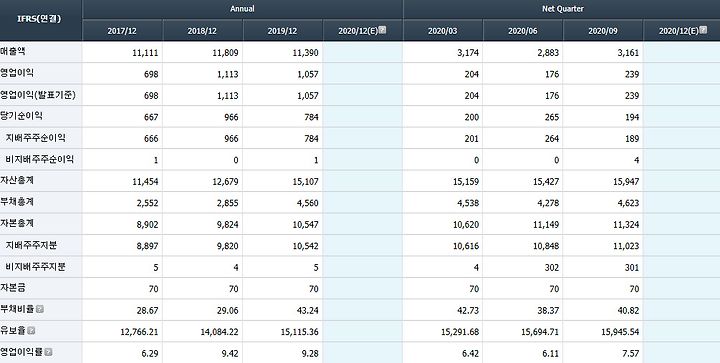Image resolution: width=720 pixels, height=363 pixels.
Task: Click the 2020/06 quarter column header
Action: pos(523,31)
